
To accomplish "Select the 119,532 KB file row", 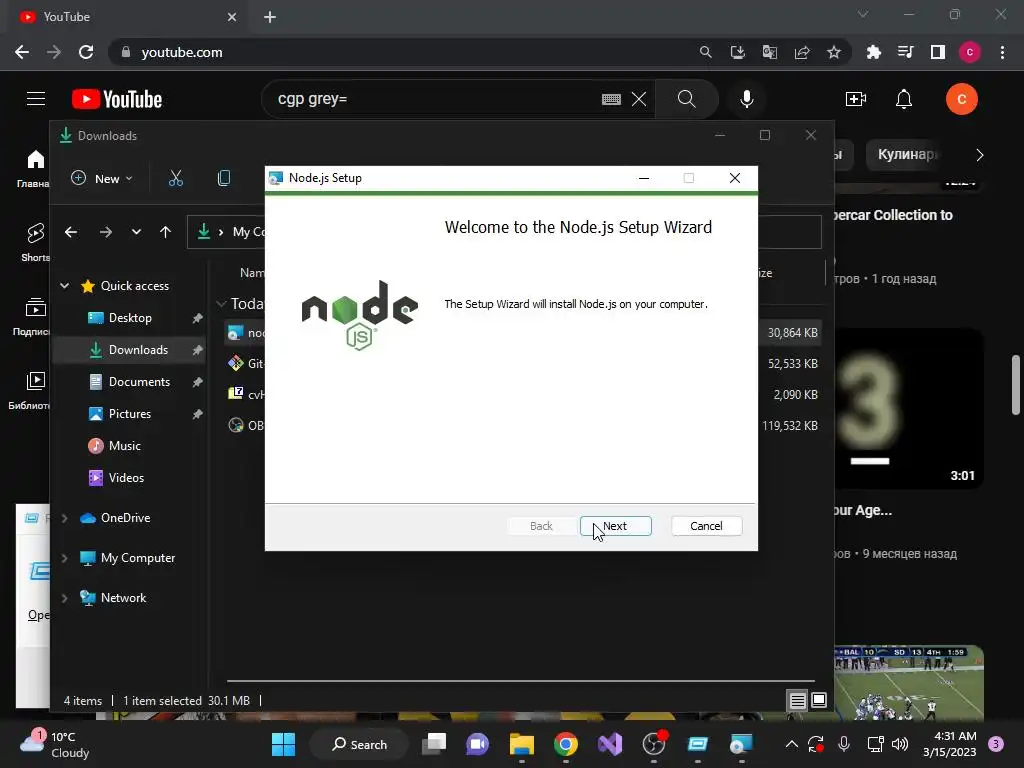I will click(x=522, y=426).
